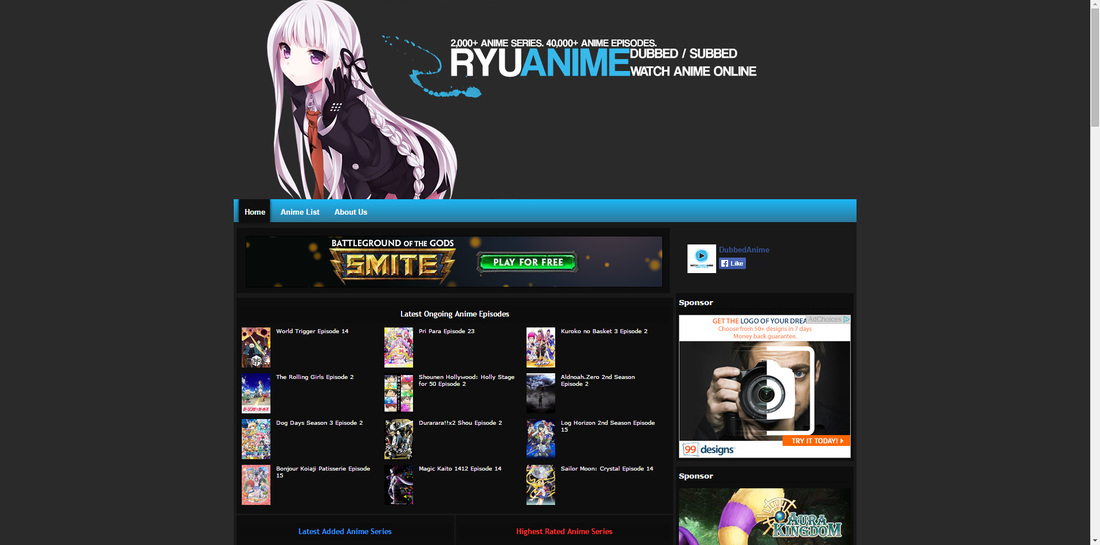Image resolution: width=1100 pixels, height=545 pixels.
Task: Click the Sailor Moon Crystal thumbnail
Action: 541,485
